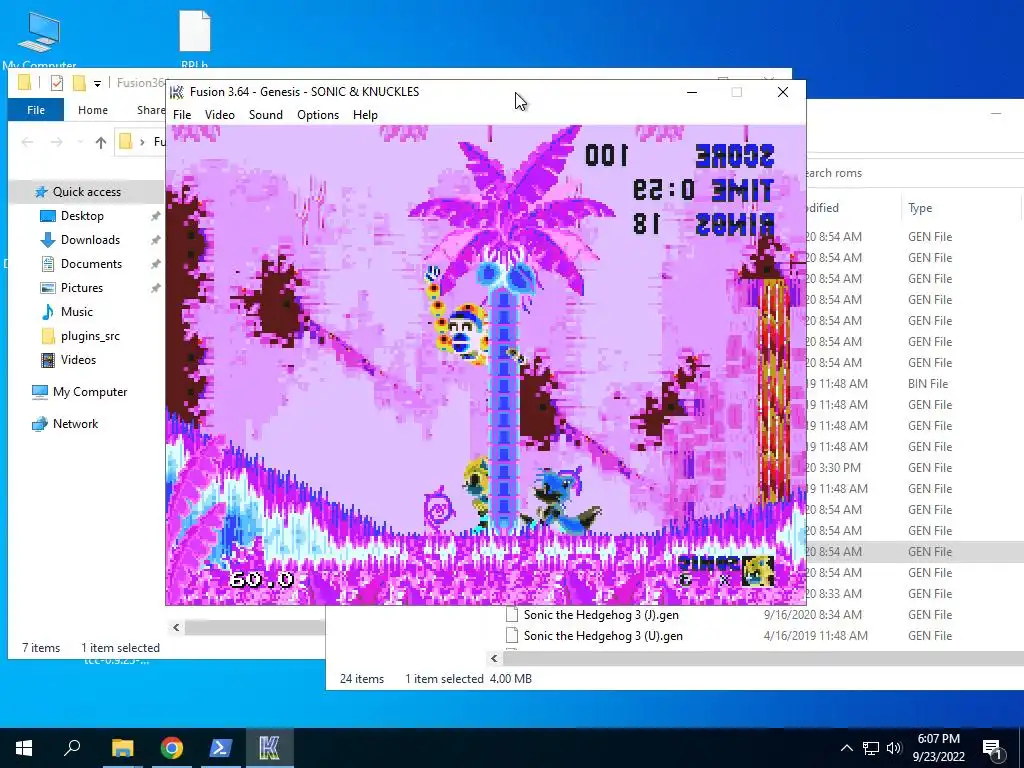Go up one folder level in Explorer

(x=101, y=142)
